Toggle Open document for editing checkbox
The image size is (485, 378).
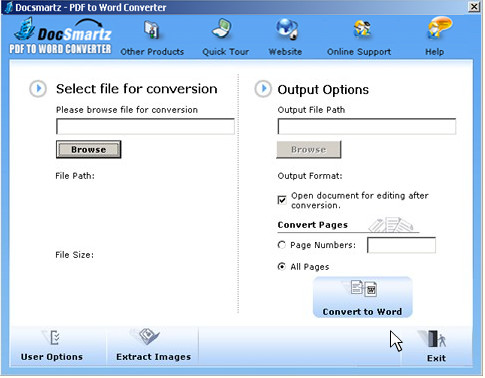click(282, 200)
